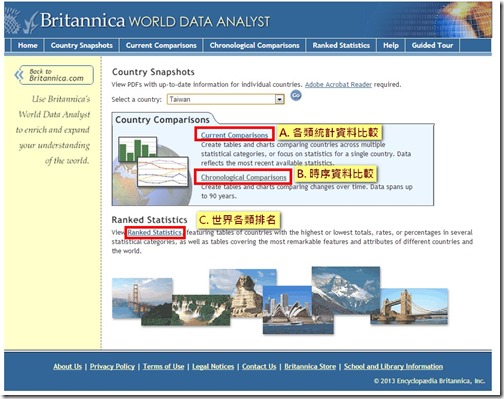This screenshot has width=504, height=399.
Task: Click the Sydney Opera House photo
Action: pos(297,310)
